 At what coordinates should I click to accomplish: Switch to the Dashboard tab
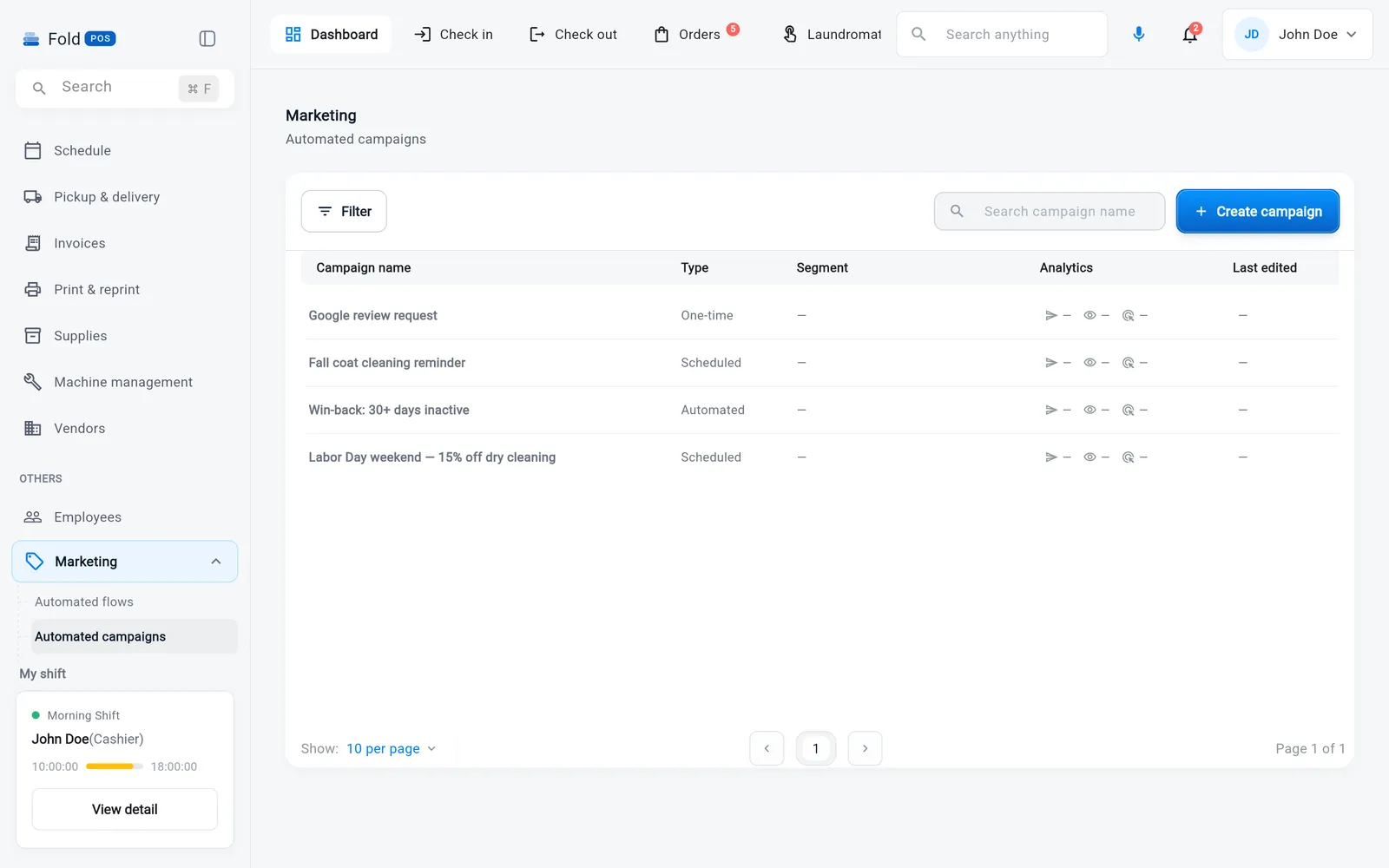point(331,34)
